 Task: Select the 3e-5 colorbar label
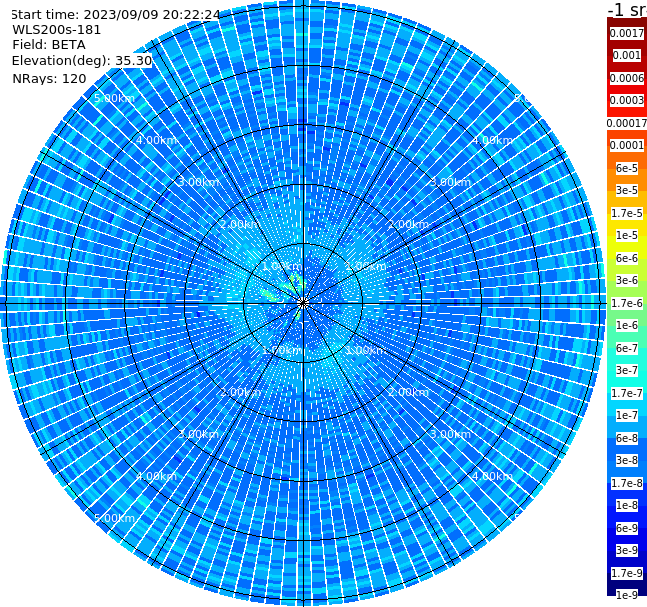[x=627, y=190]
